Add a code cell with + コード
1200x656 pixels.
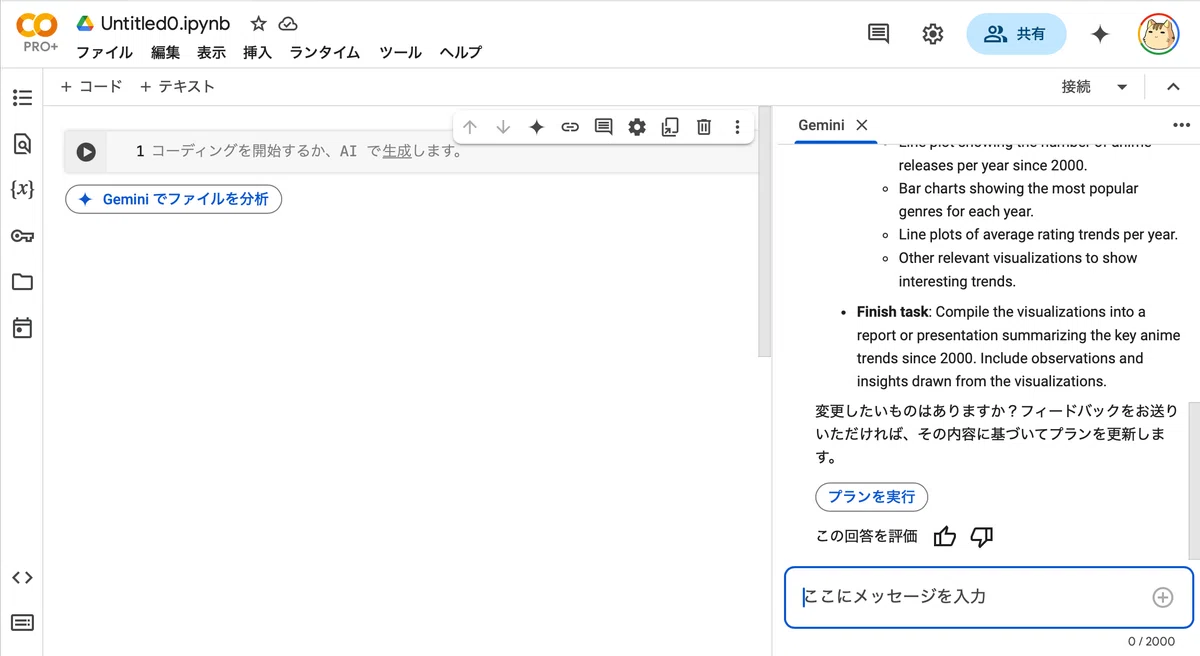(x=91, y=86)
